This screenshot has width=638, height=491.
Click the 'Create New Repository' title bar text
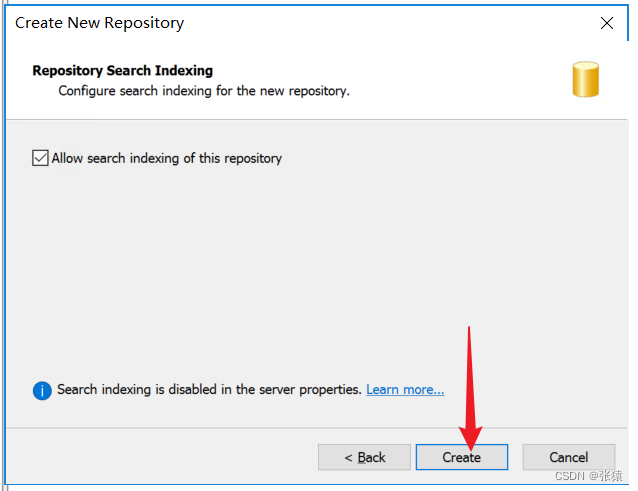tap(99, 22)
